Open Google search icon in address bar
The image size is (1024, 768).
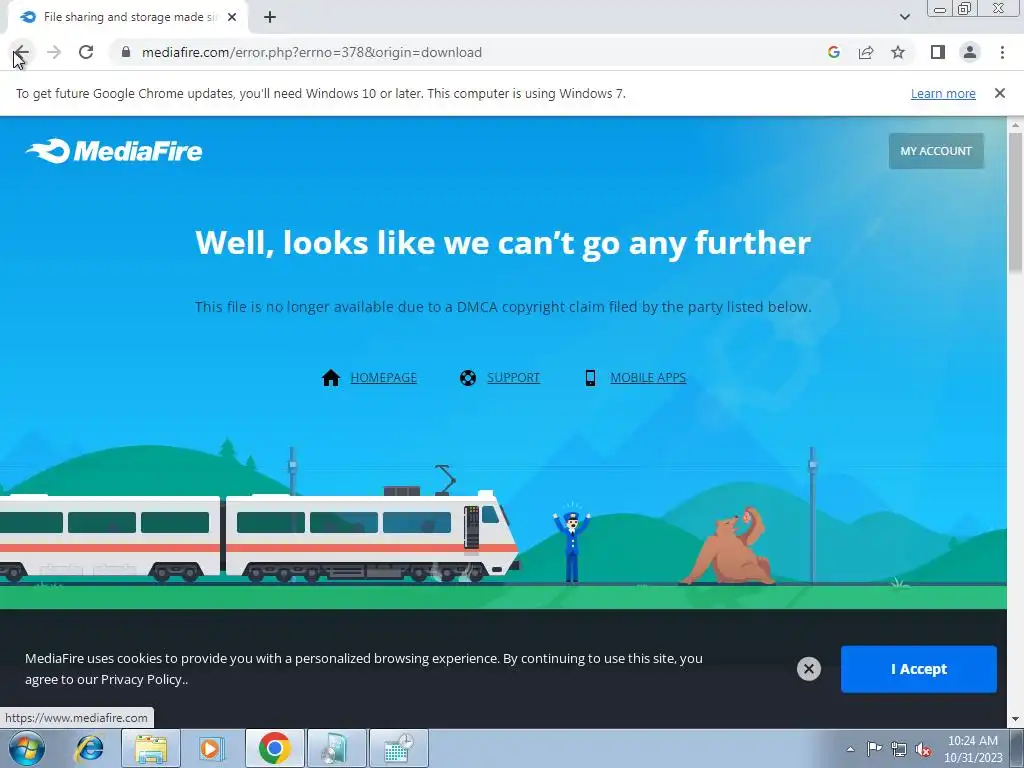coord(834,52)
